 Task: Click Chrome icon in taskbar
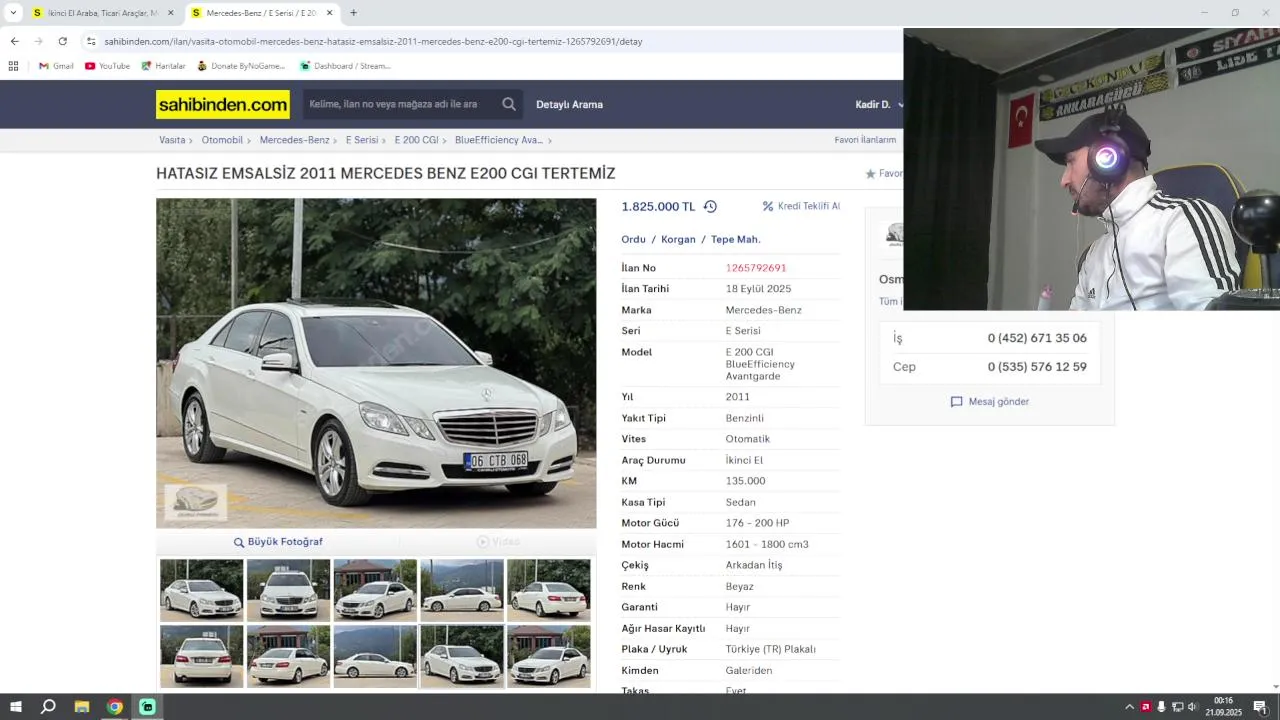coord(115,707)
